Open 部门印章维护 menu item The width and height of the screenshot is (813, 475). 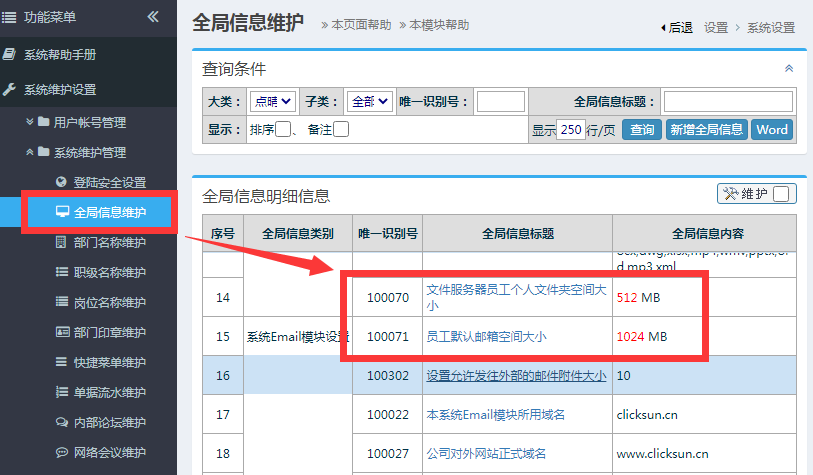[110, 332]
